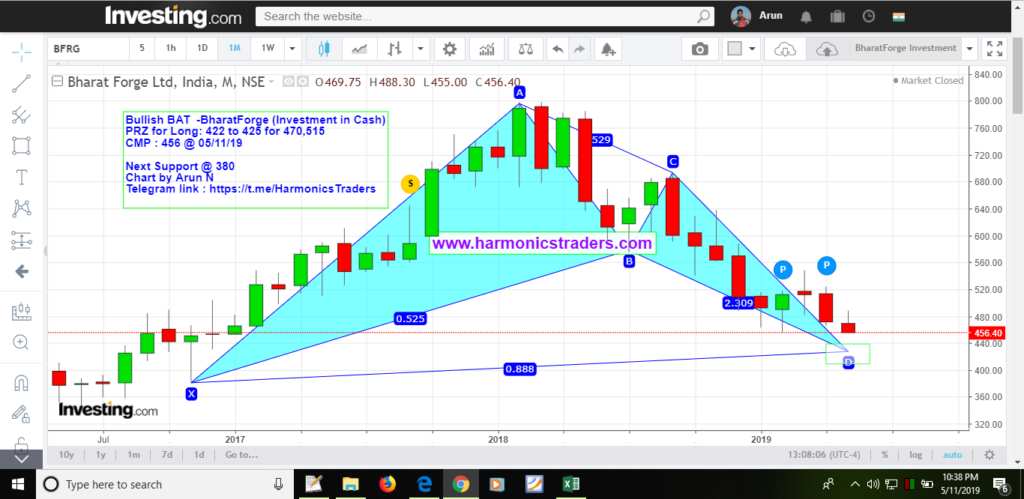This screenshot has height=499, width=1024.
Task: Select the crosshair cursor tool
Action: click(x=22, y=53)
